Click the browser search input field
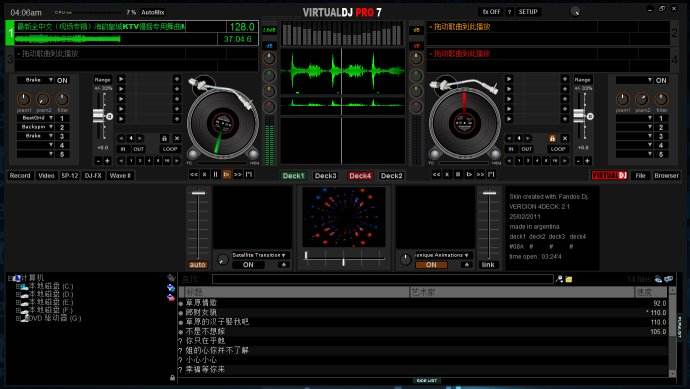Image resolution: width=690 pixels, height=389 pixels. pyautogui.click(x=382, y=279)
